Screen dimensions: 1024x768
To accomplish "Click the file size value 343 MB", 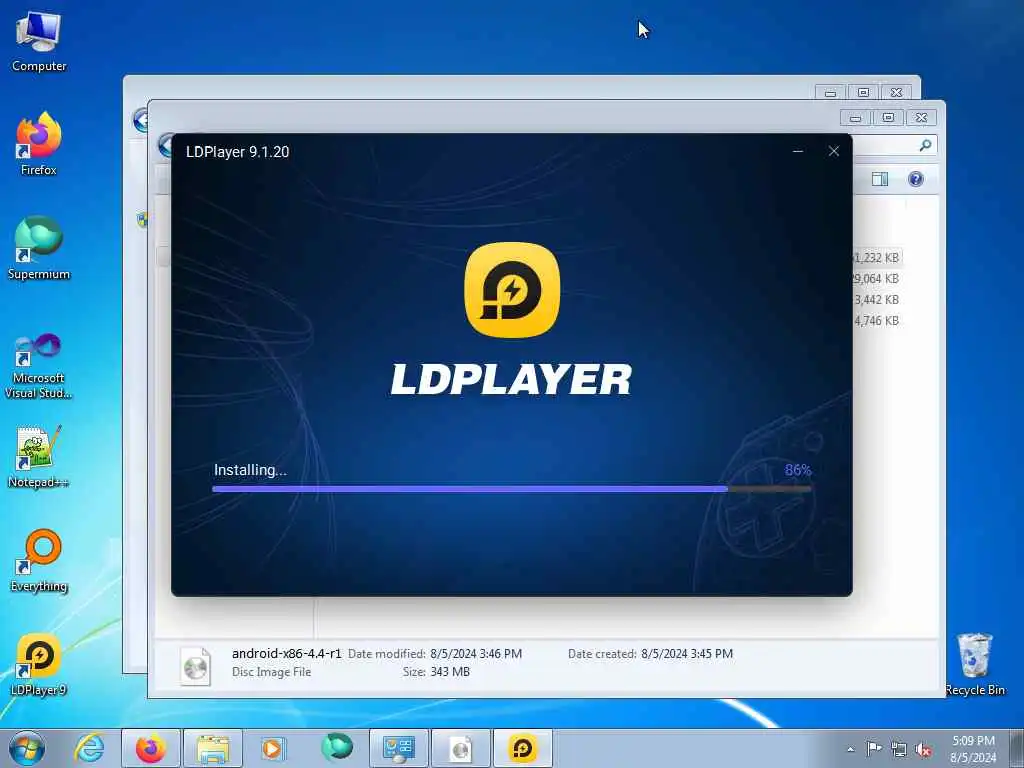I will click(x=450, y=672).
